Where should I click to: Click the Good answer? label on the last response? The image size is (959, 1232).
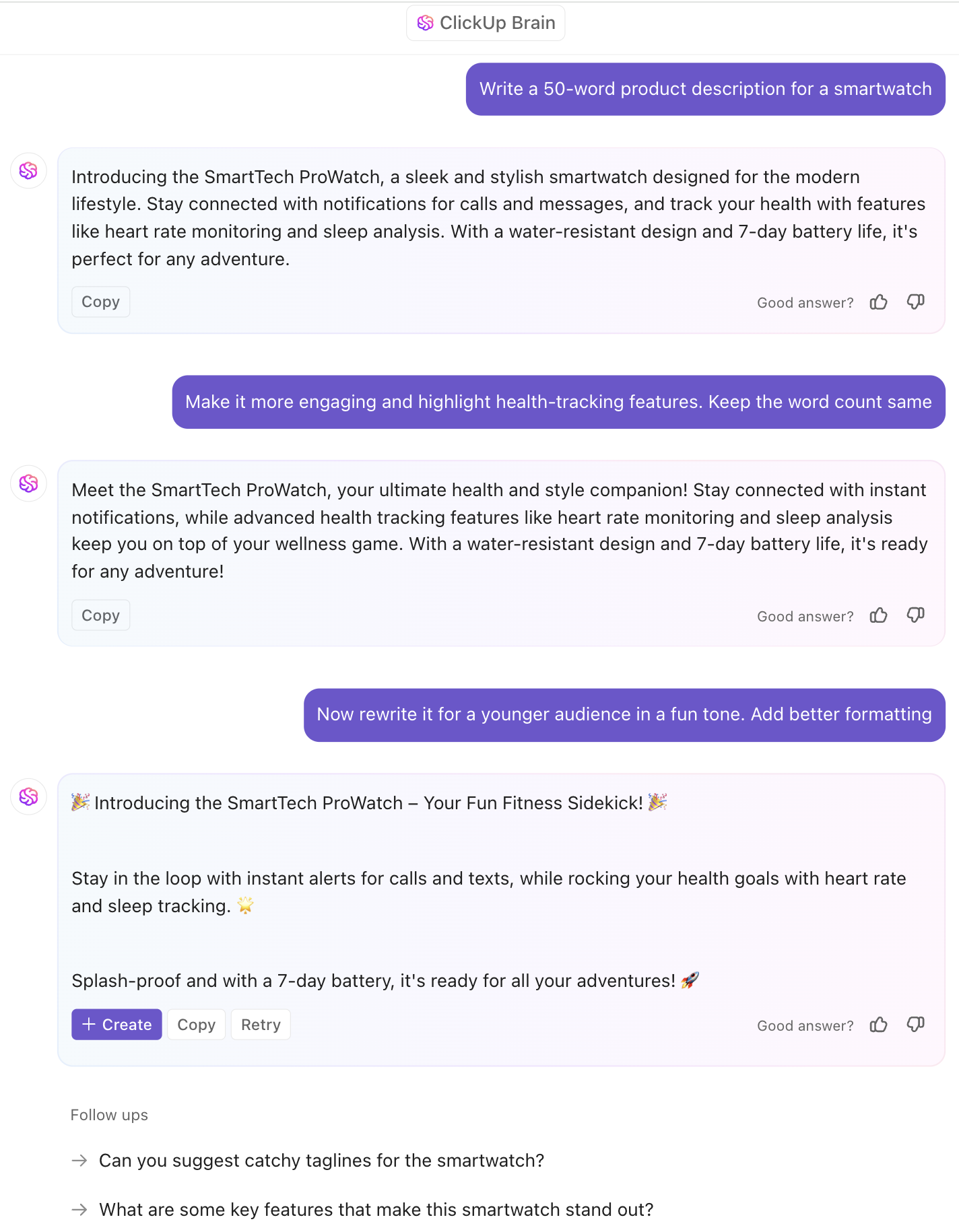(x=805, y=1025)
